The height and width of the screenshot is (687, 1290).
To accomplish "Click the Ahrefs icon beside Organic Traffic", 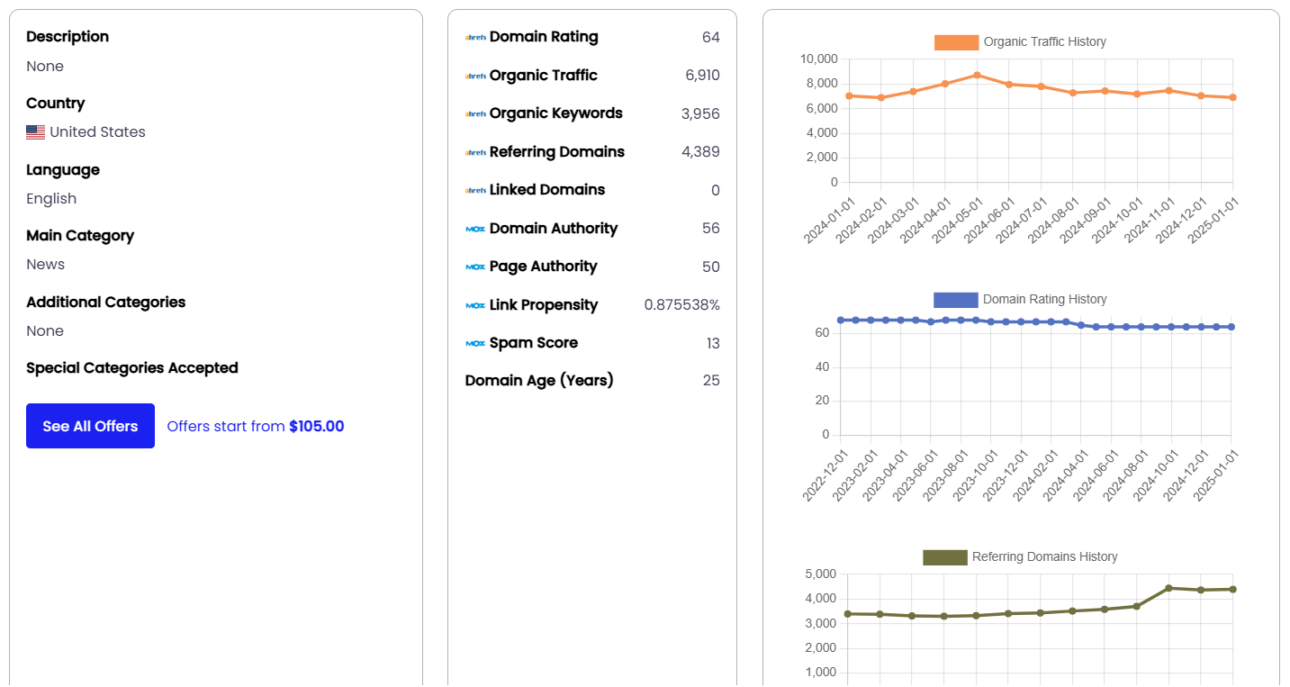I will pyautogui.click(x=475, y=75).
